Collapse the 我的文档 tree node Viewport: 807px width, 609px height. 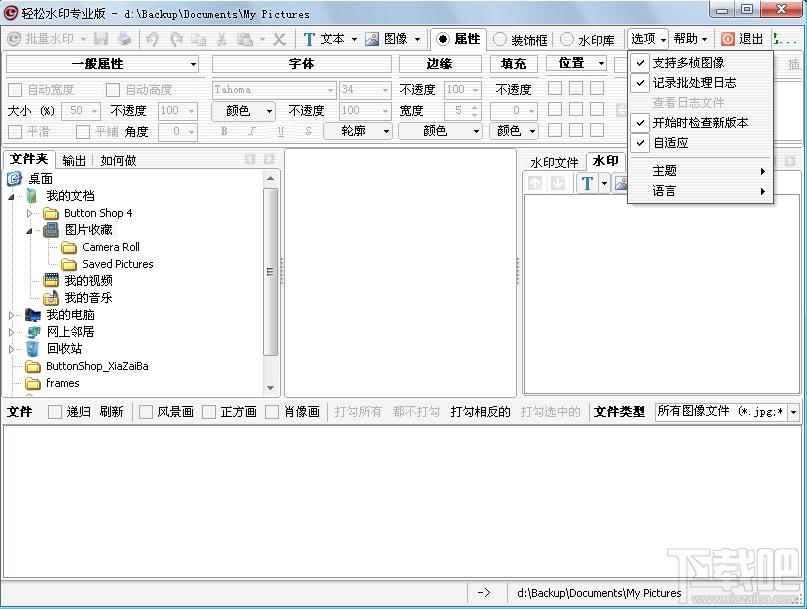coord(11,197)
